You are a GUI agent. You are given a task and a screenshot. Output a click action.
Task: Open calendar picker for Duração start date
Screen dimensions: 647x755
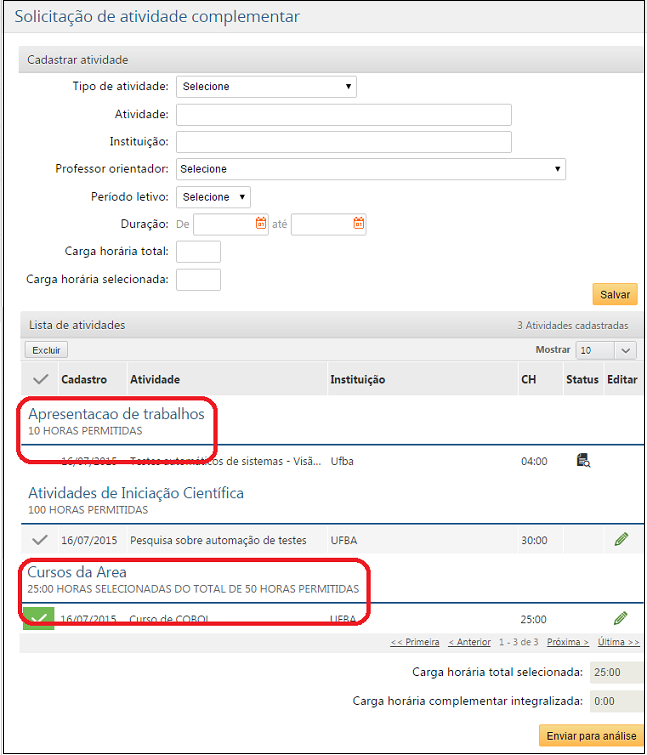(261, 223)
